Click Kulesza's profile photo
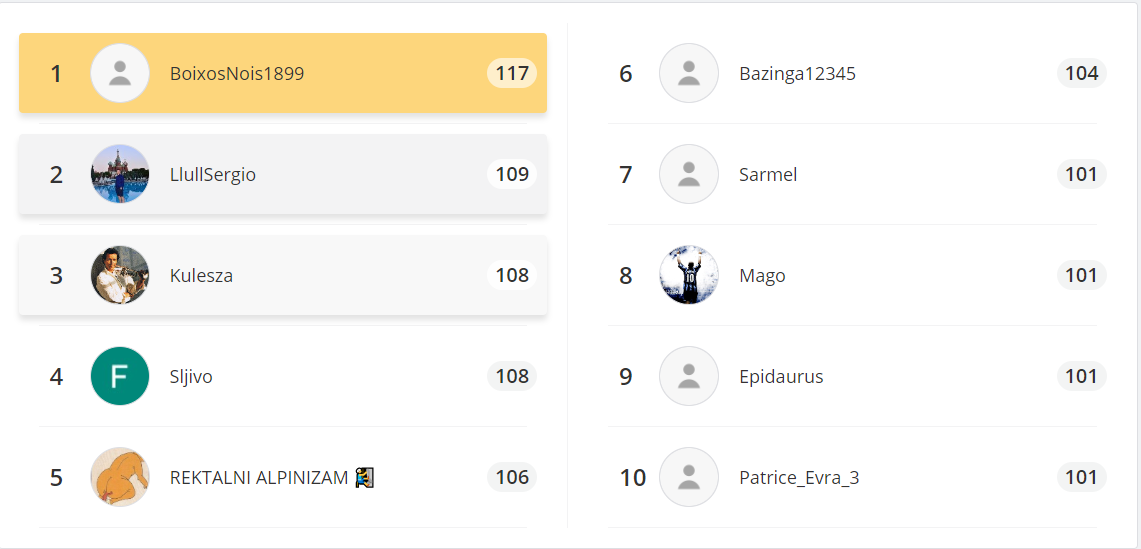 120,275
